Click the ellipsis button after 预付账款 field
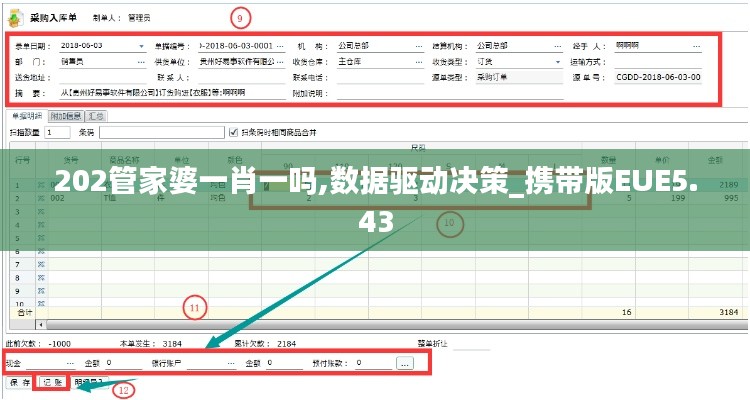The width and height of the screenshot is (750, 400). pos(405,363)
